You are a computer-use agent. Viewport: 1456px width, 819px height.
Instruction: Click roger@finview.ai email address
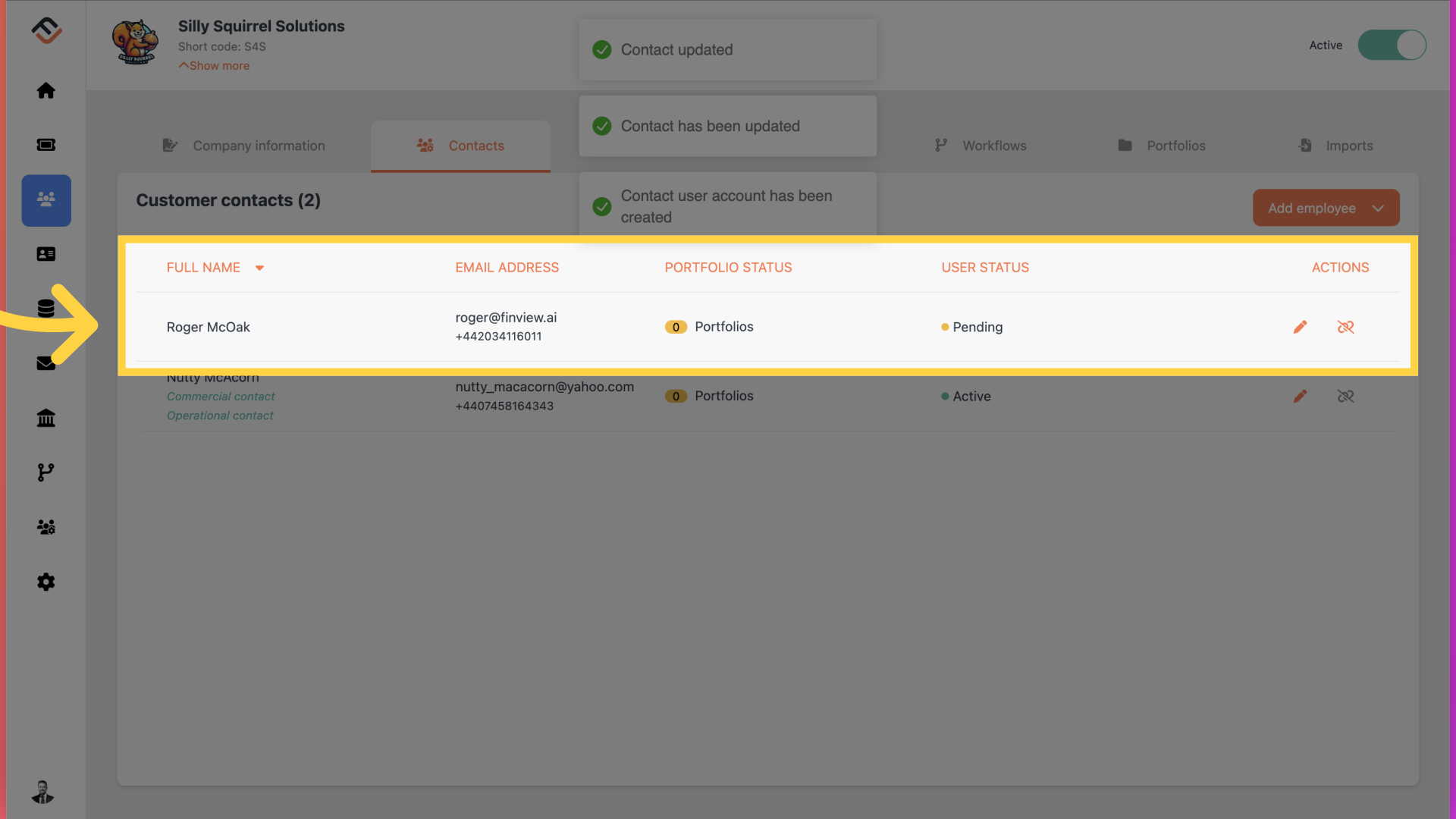[x=506, y=318]
